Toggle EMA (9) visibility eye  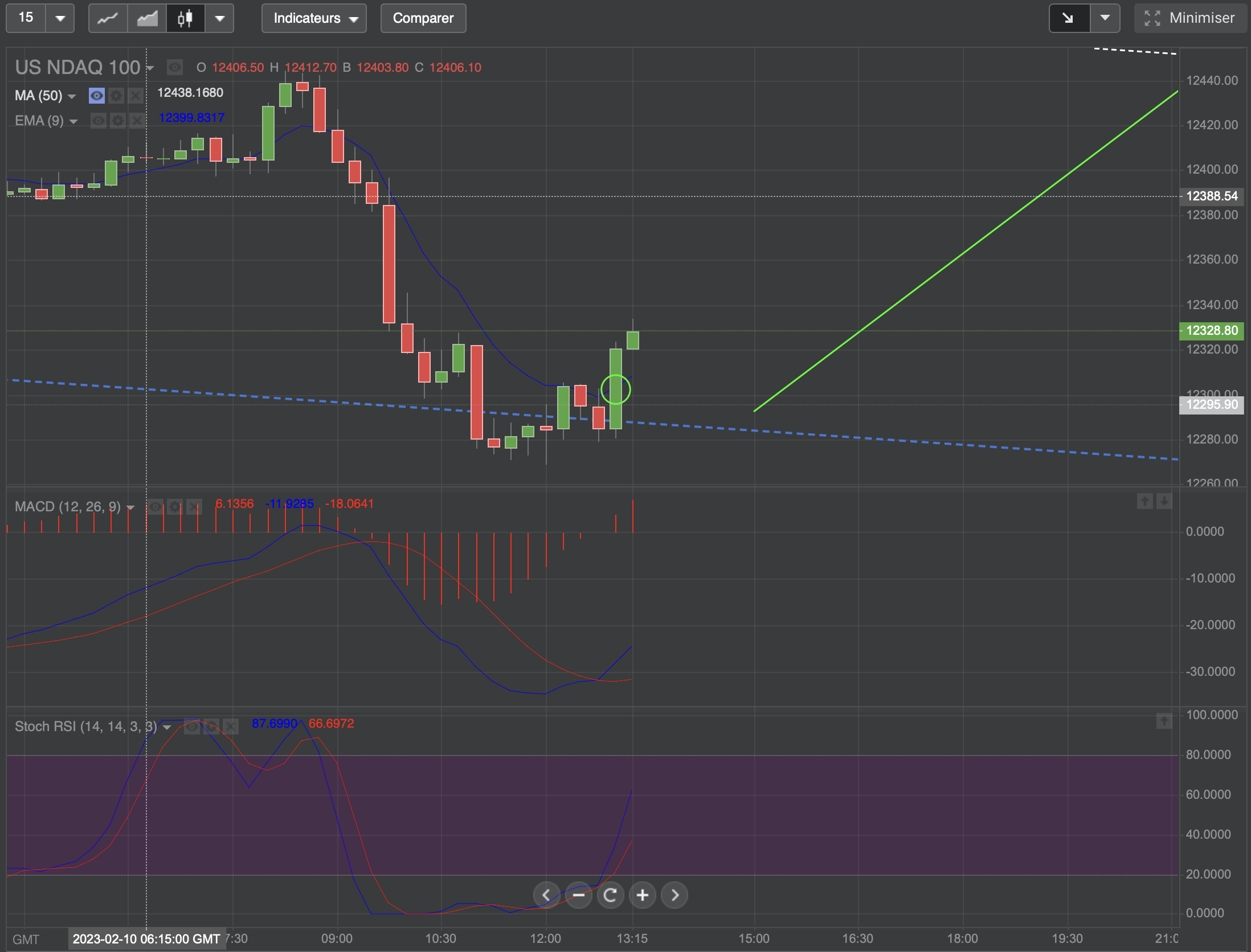(x=98, y=121)
